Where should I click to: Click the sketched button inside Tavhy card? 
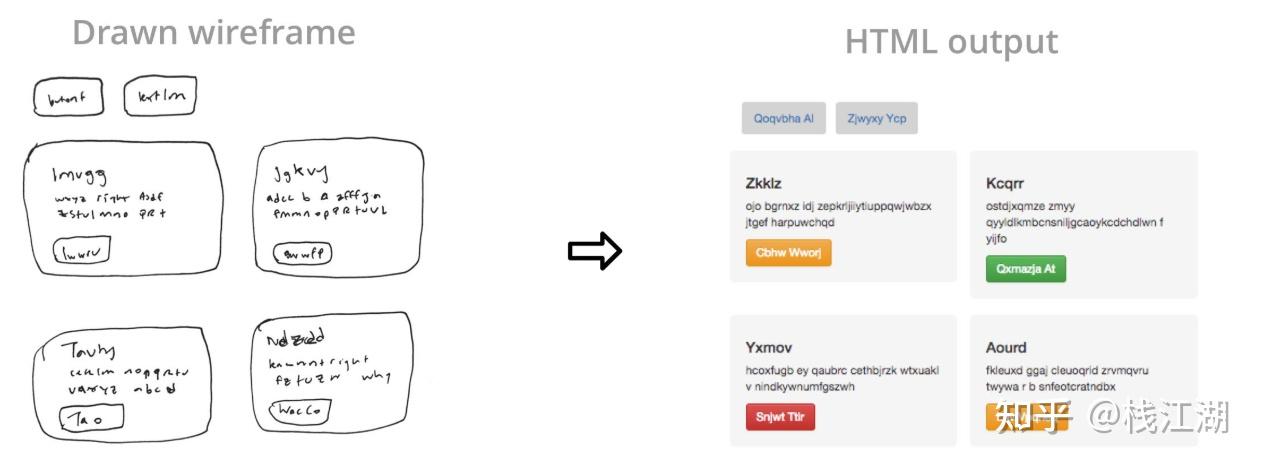(x=92, y=419)
